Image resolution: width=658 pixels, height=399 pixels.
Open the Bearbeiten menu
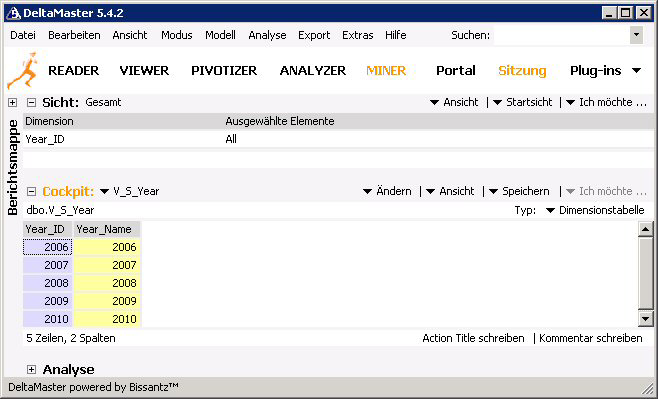tap(74, 35)
